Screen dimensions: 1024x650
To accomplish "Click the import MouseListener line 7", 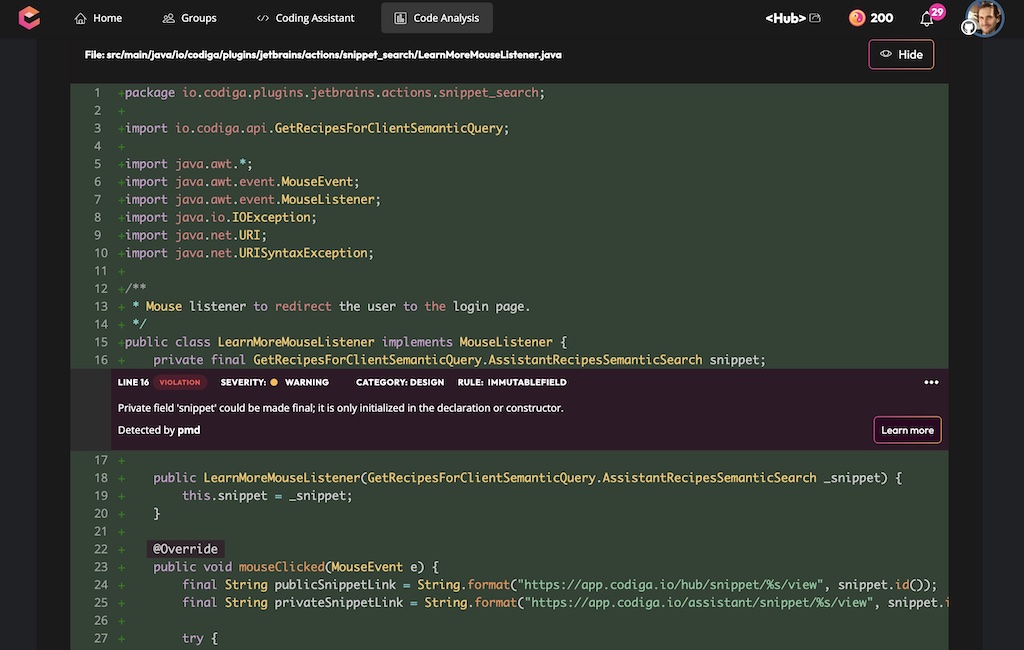I will point(253,199).
